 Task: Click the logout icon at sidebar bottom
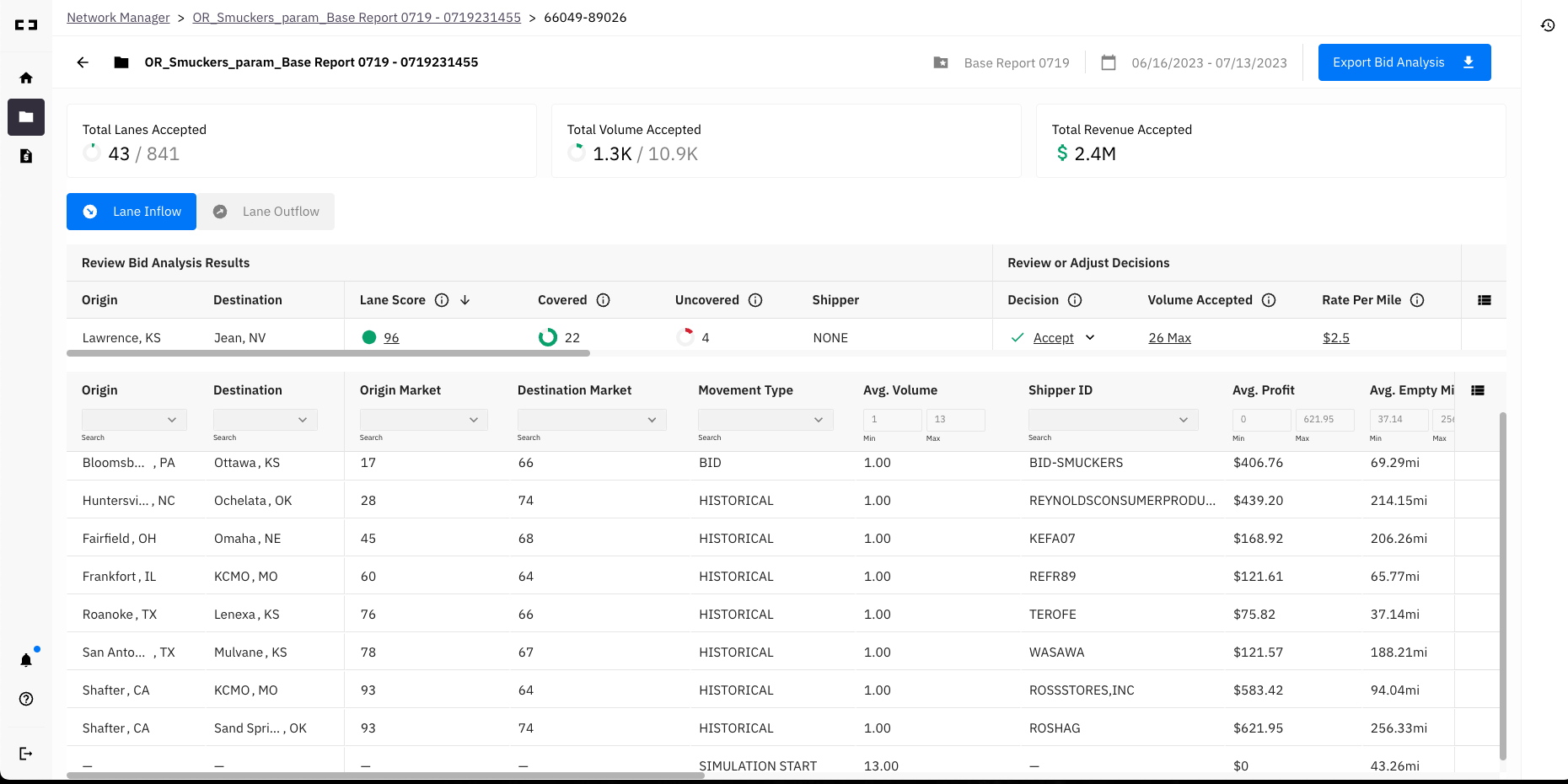(26, 753)
